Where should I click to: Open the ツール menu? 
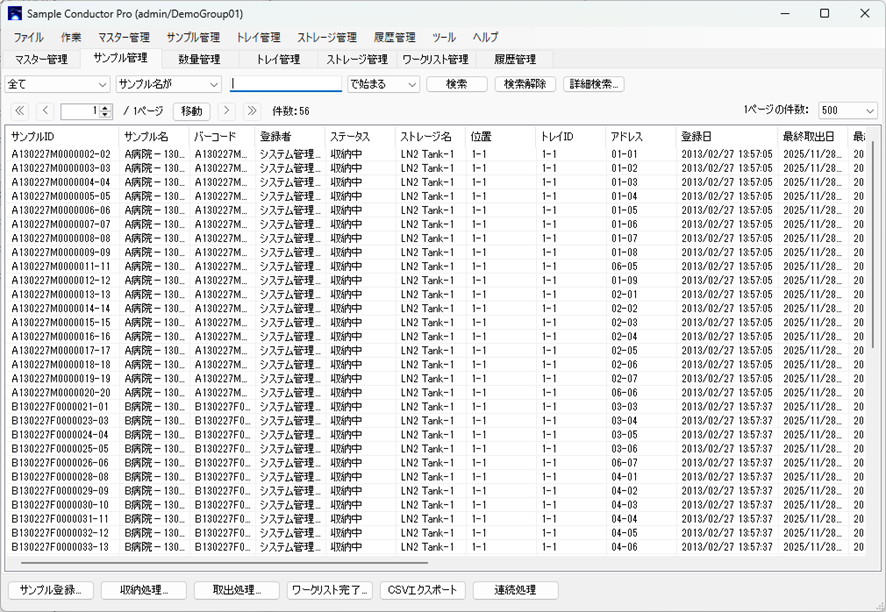[x=444, y=37]
